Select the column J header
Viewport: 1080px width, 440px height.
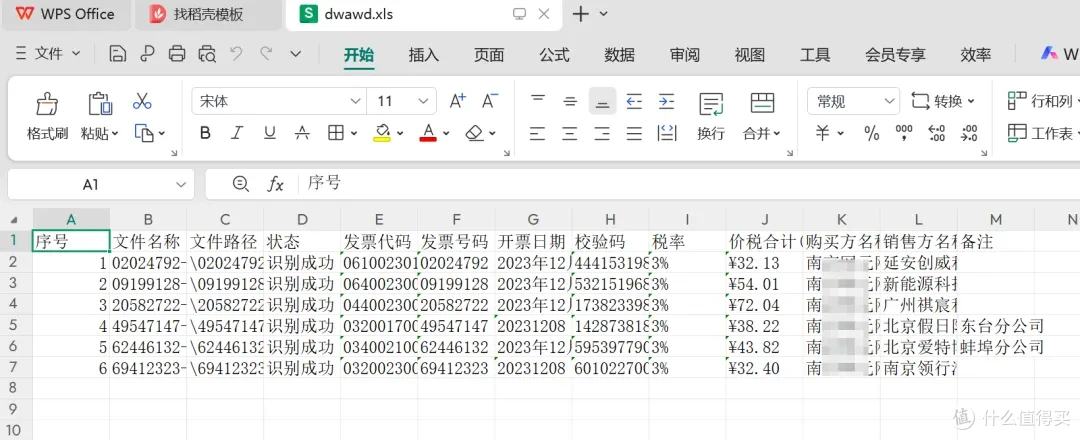[x=764, y=220]
